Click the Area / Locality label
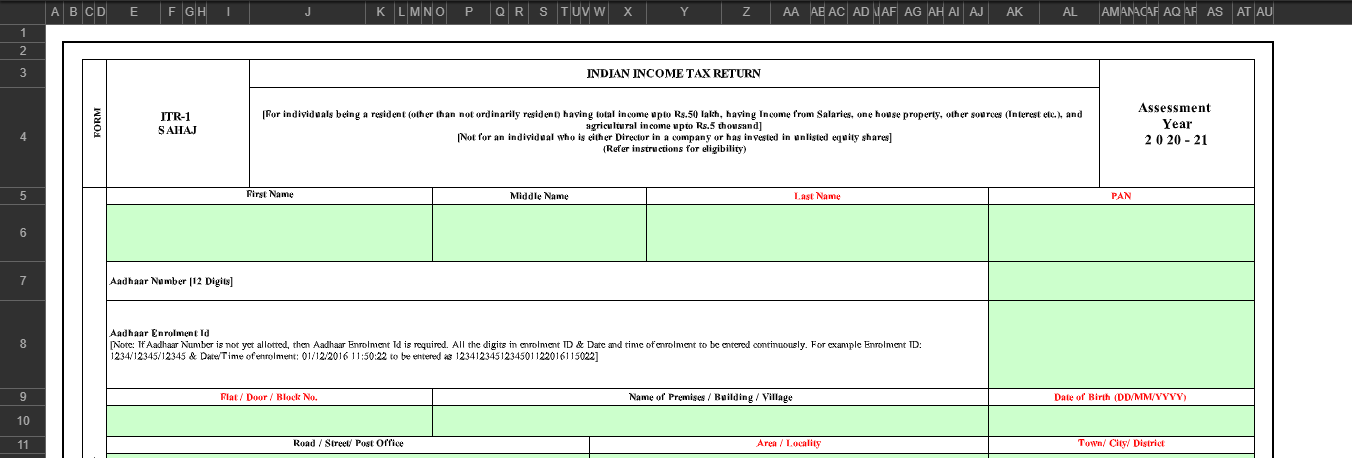The width and height of the screenshot is (1352, 458). click(789, 443)
